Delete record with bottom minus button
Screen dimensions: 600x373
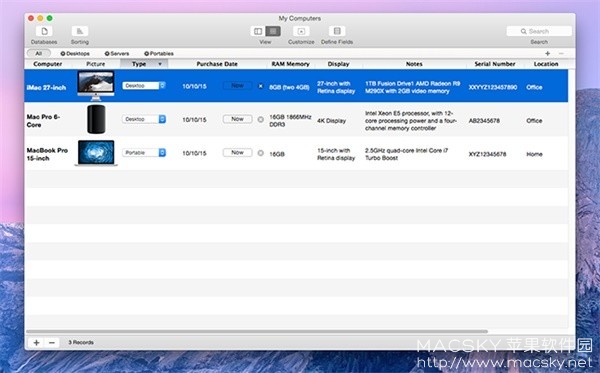pos(52,342)
